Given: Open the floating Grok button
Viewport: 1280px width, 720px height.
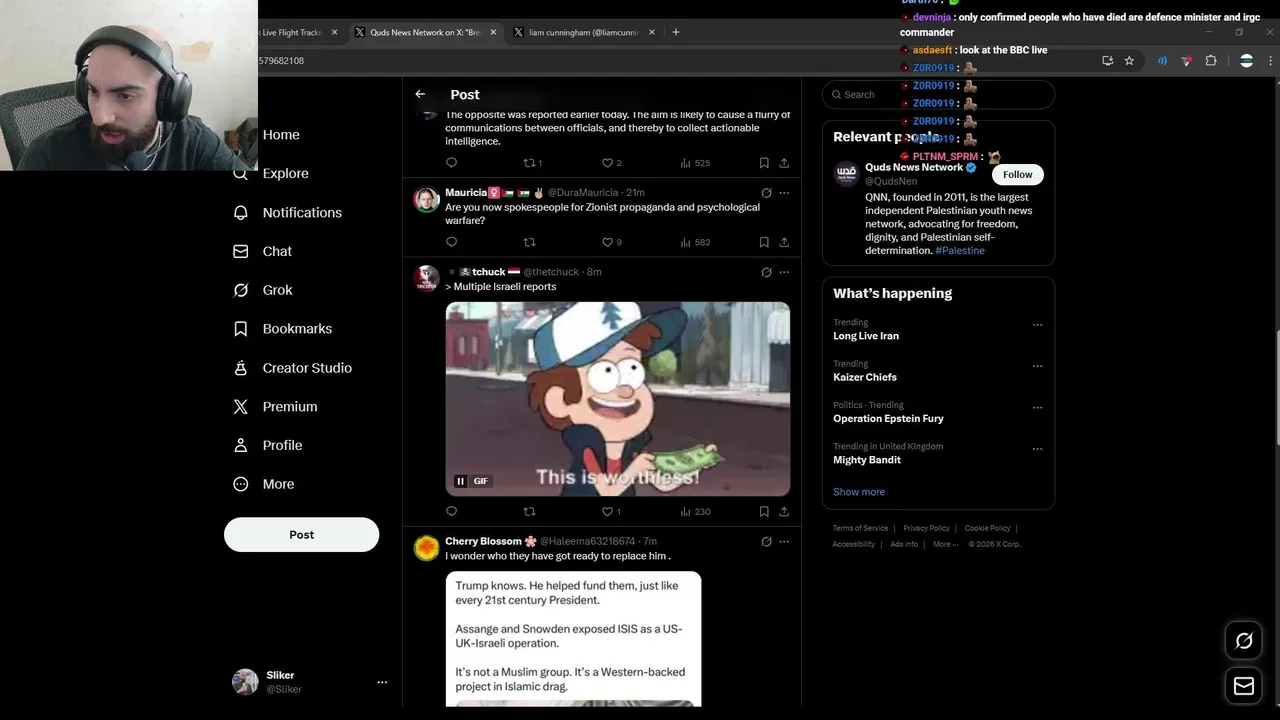Looking at the screenshot, I should click(x=1244, y=641).
